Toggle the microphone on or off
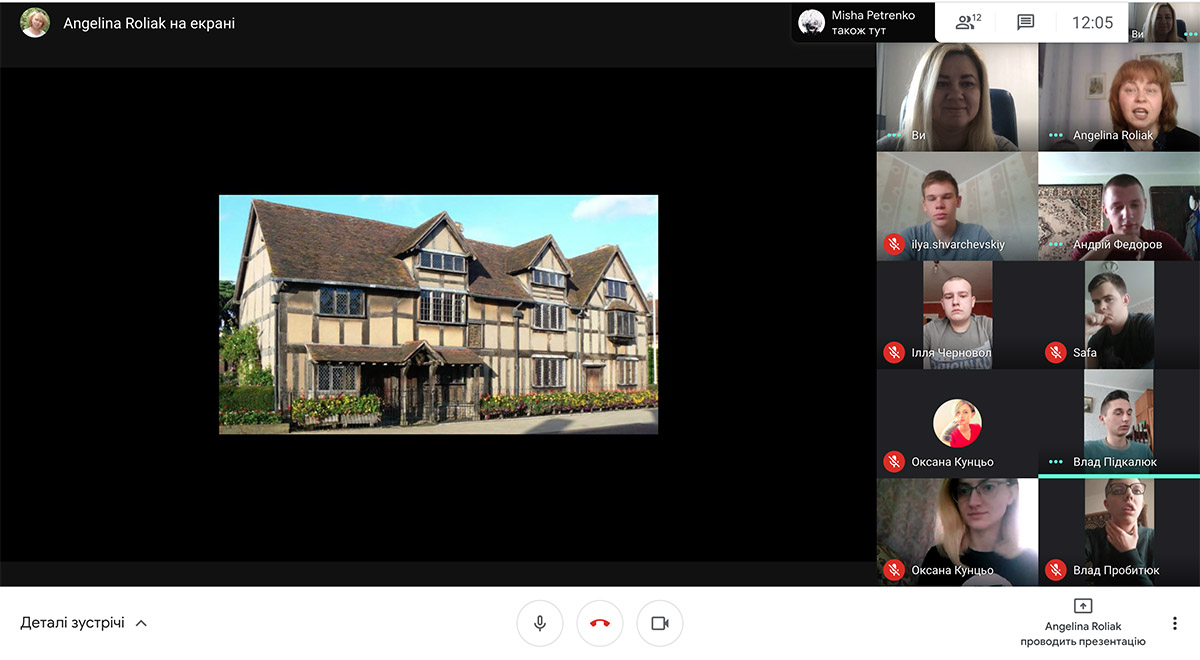The height and width of the screenshot is (660, 1200). [540, 623]
